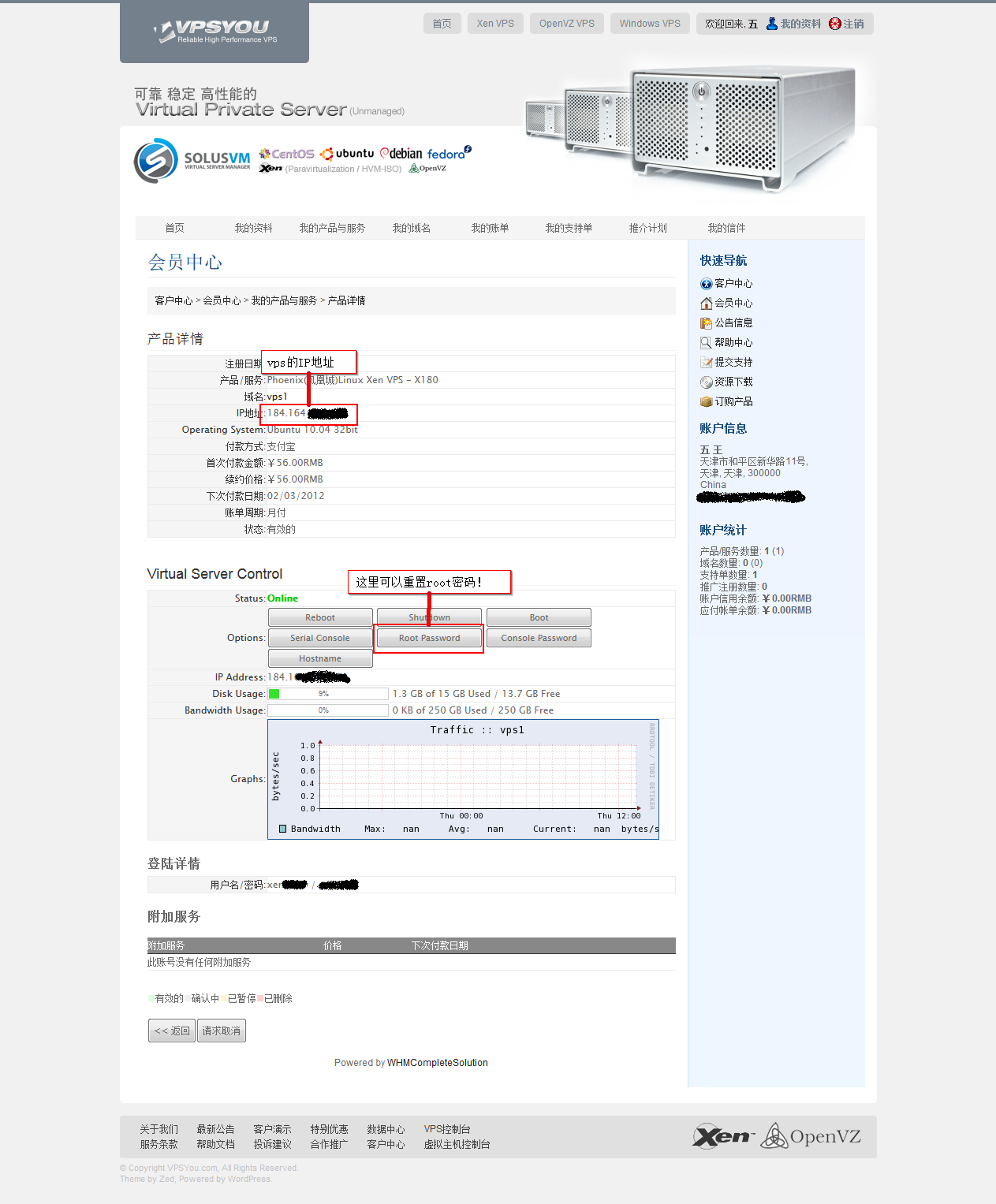Click the VPSYOU logo in header
The height and width of the screenshot is (1204, 996).
tap(214, 32)
